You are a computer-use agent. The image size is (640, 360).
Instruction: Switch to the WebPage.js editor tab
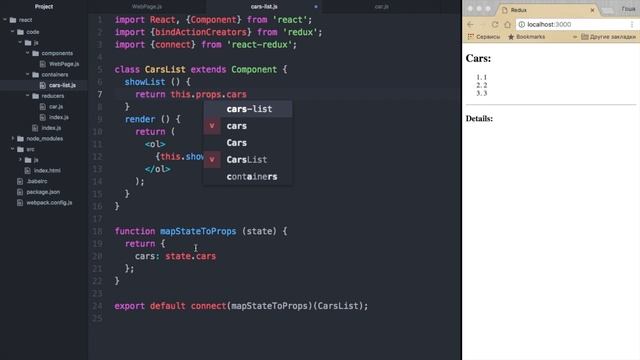pyautogui.click(x=147, y=7)
